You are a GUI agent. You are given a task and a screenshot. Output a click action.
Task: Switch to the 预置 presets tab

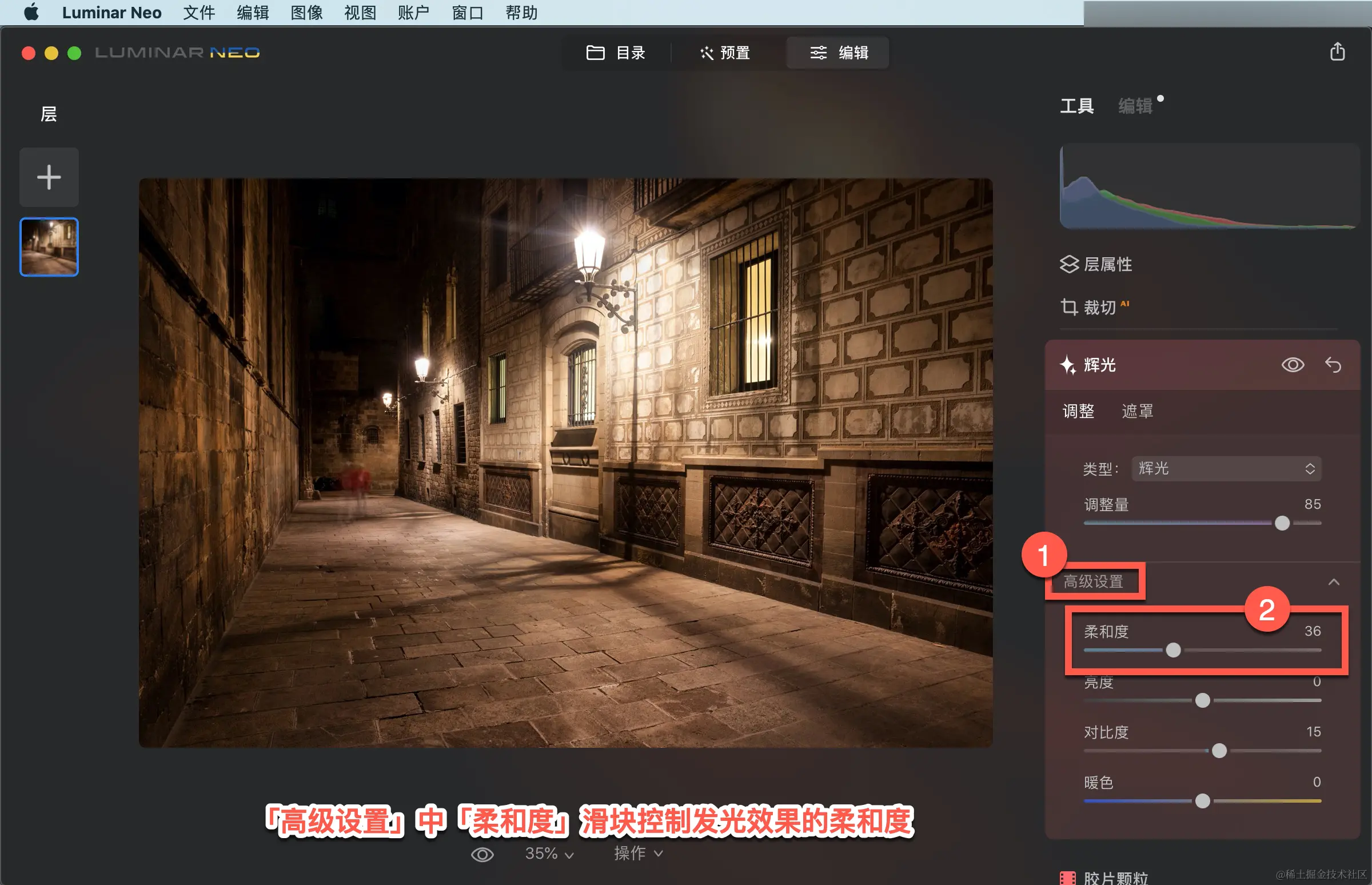pos(725,53)
